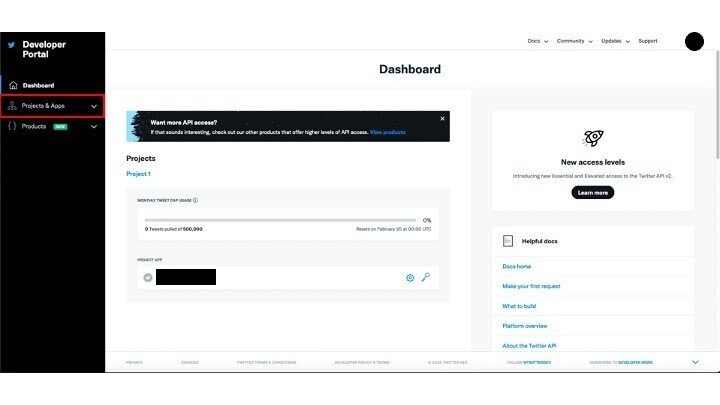The width and height of the screenshot is (720, 405).
Task: Open app keys and tokens key icon
Action: click(426, 277)
